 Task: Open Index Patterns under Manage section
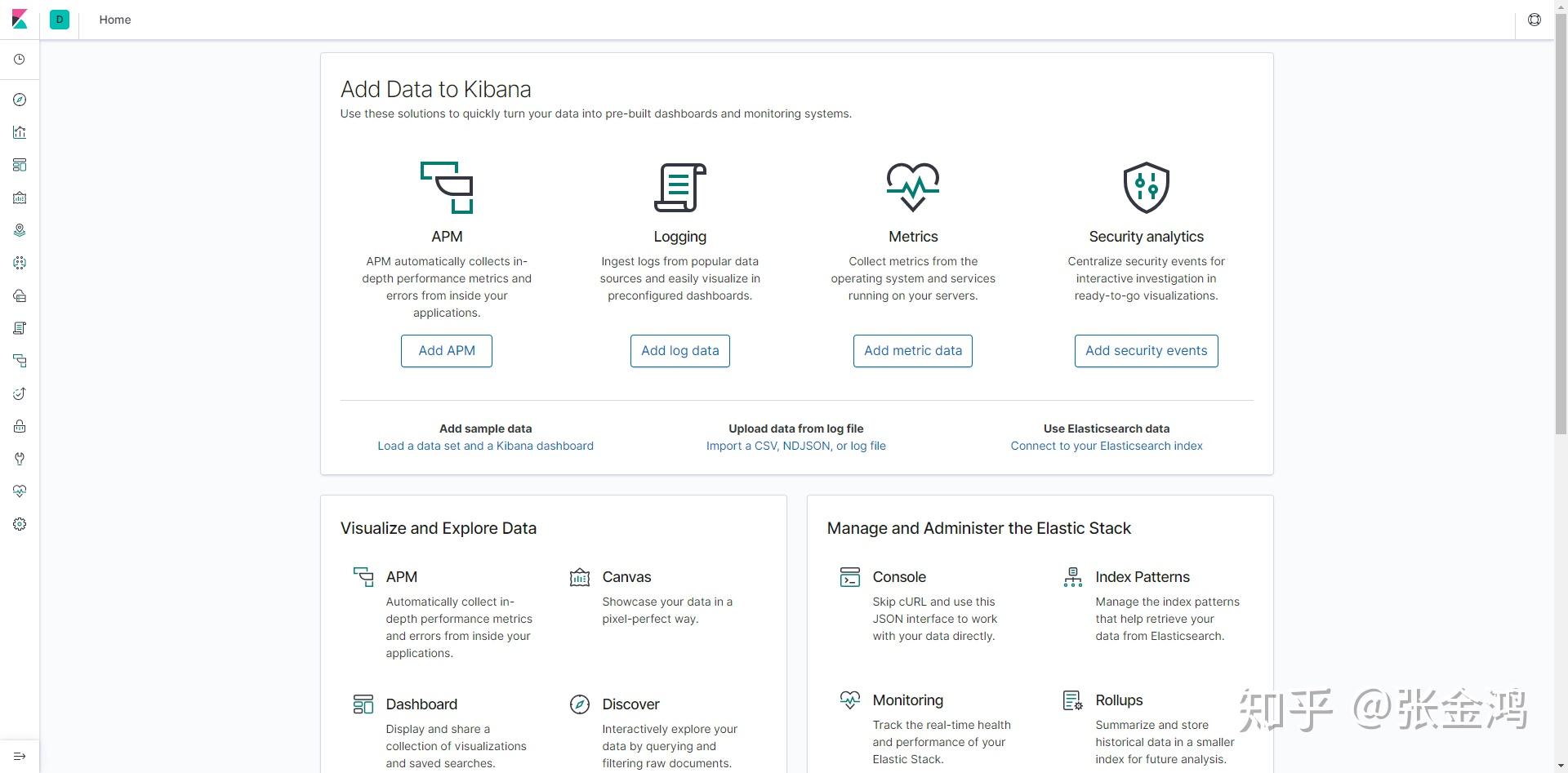point(1142,577)
